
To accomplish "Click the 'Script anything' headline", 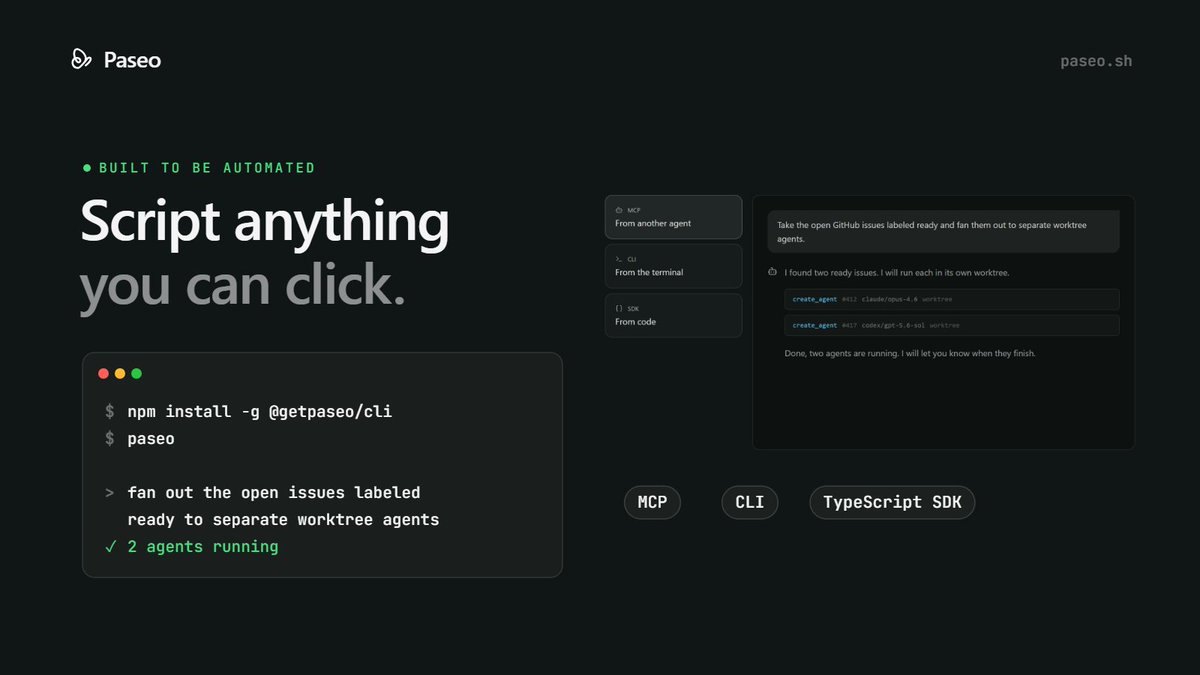I will click(265, 222).
